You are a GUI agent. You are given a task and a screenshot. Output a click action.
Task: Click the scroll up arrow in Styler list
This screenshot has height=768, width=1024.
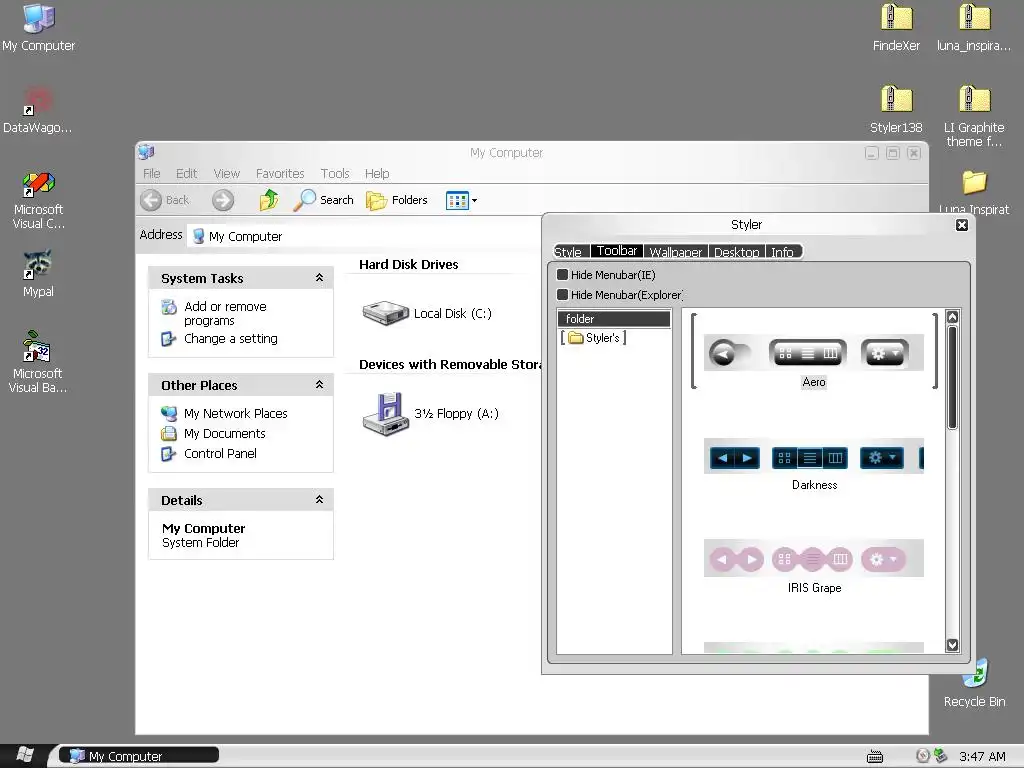coord(952,317)
